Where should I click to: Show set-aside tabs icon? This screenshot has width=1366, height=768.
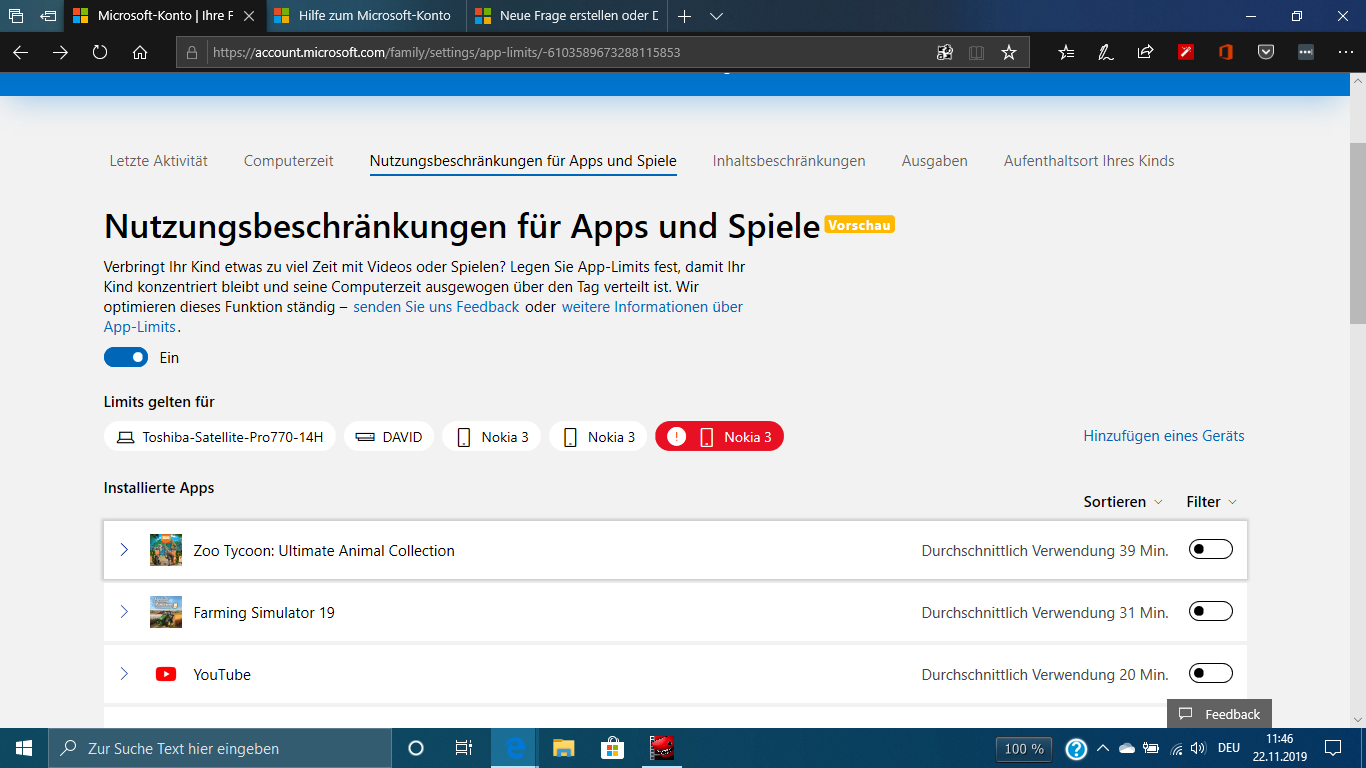pyautogui.click(x=16, y=16)
